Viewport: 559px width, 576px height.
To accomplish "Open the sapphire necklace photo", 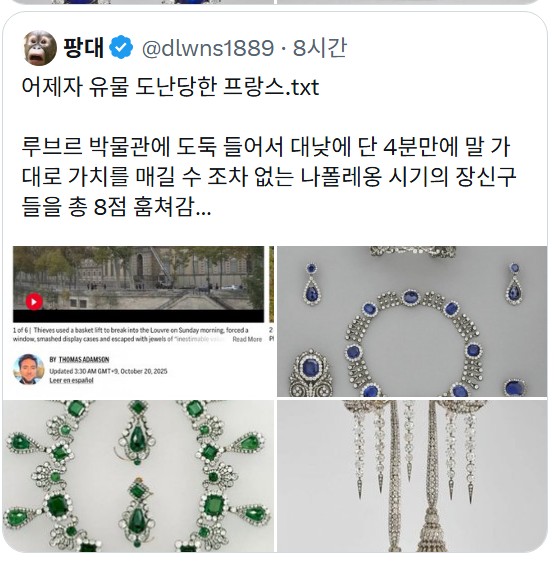I will [412, 321].
